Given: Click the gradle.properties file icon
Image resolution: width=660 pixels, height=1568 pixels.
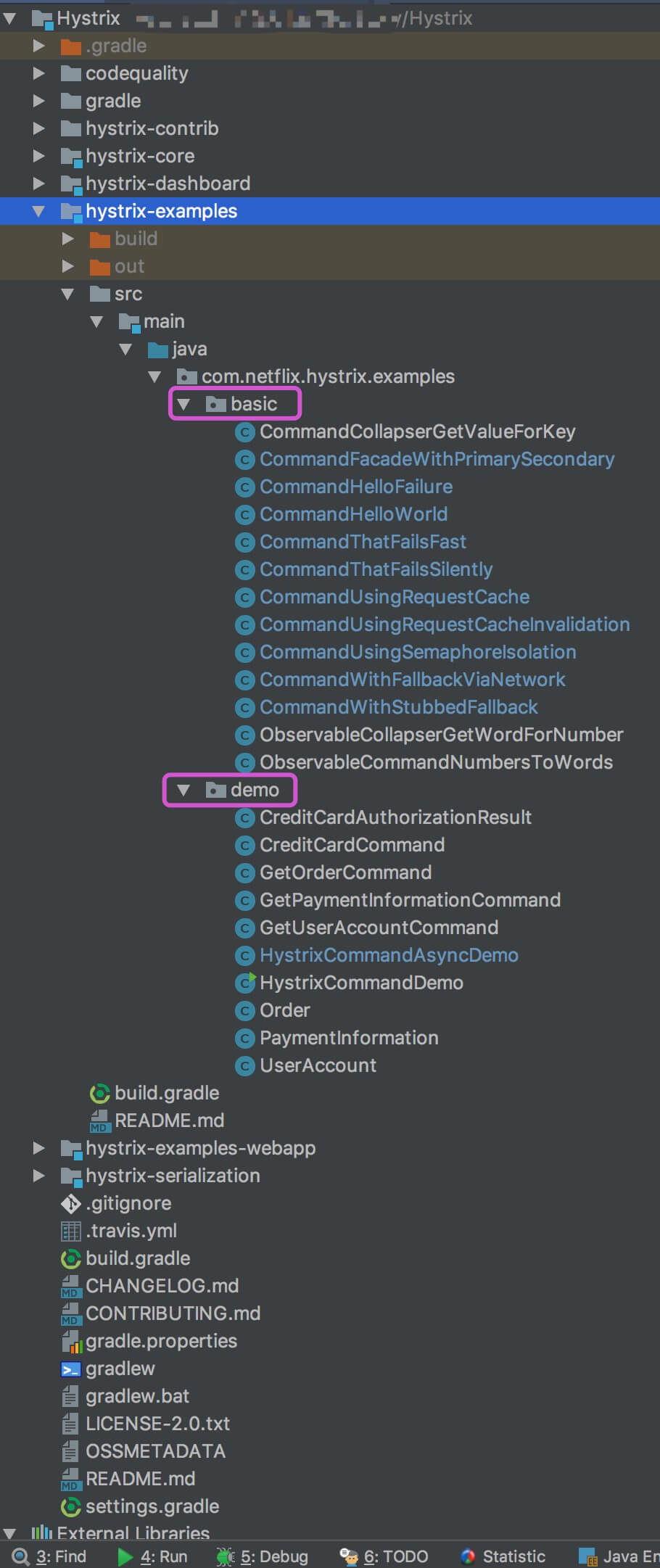Looking at the screenshot, I should pos(70,1342).
